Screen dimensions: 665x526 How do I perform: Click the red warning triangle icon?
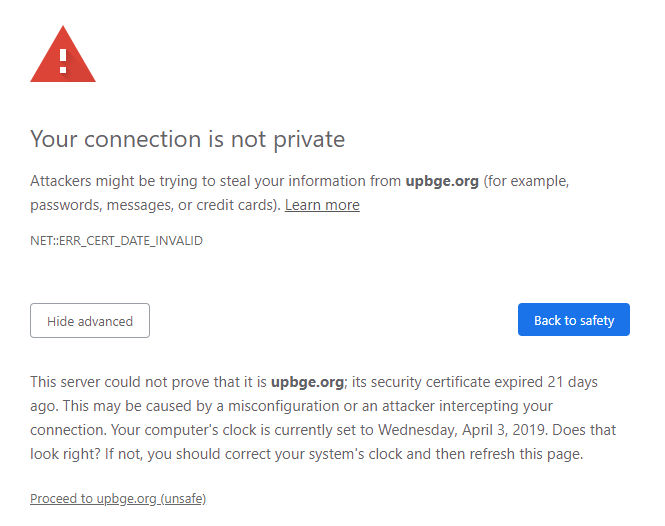(x=63, y=54)
